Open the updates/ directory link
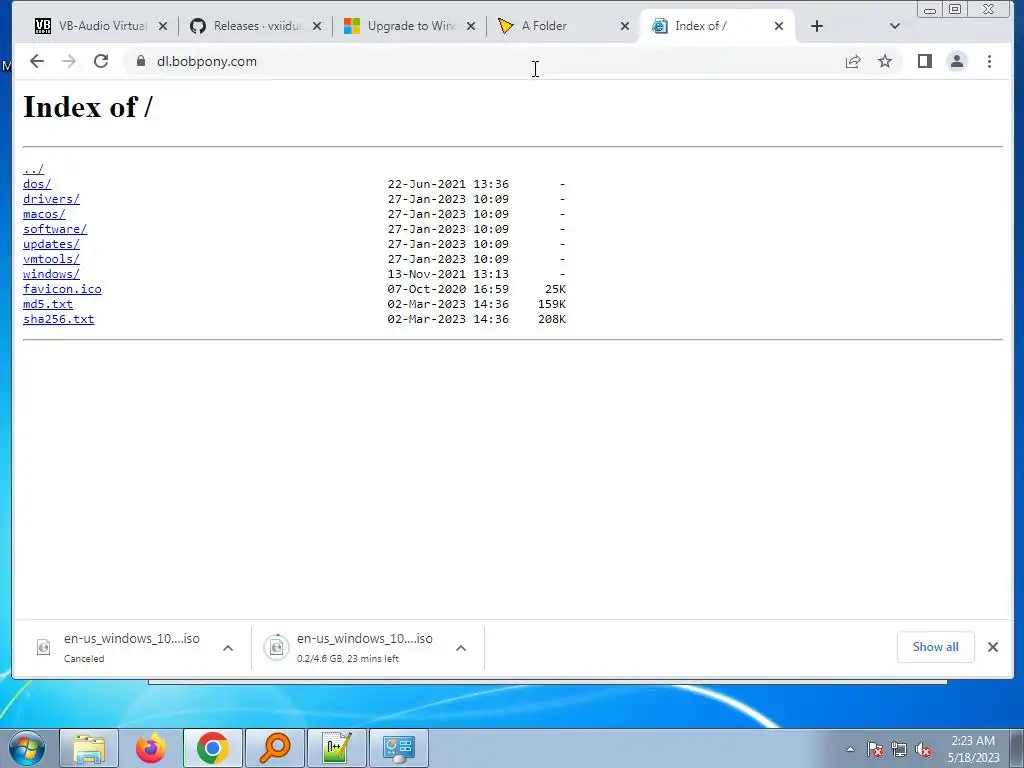Screen dimensions: 1024x768 (x=51, y=244)
